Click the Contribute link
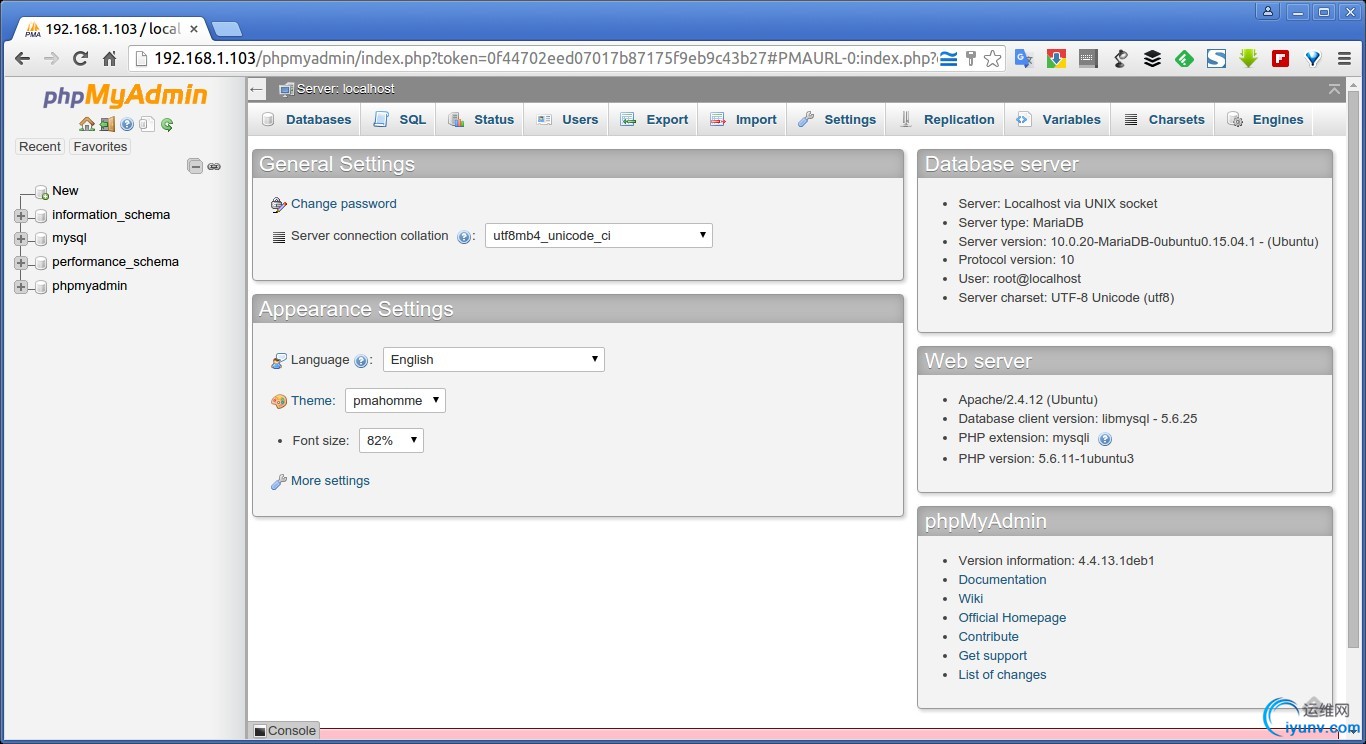 [x=988, y=637]
